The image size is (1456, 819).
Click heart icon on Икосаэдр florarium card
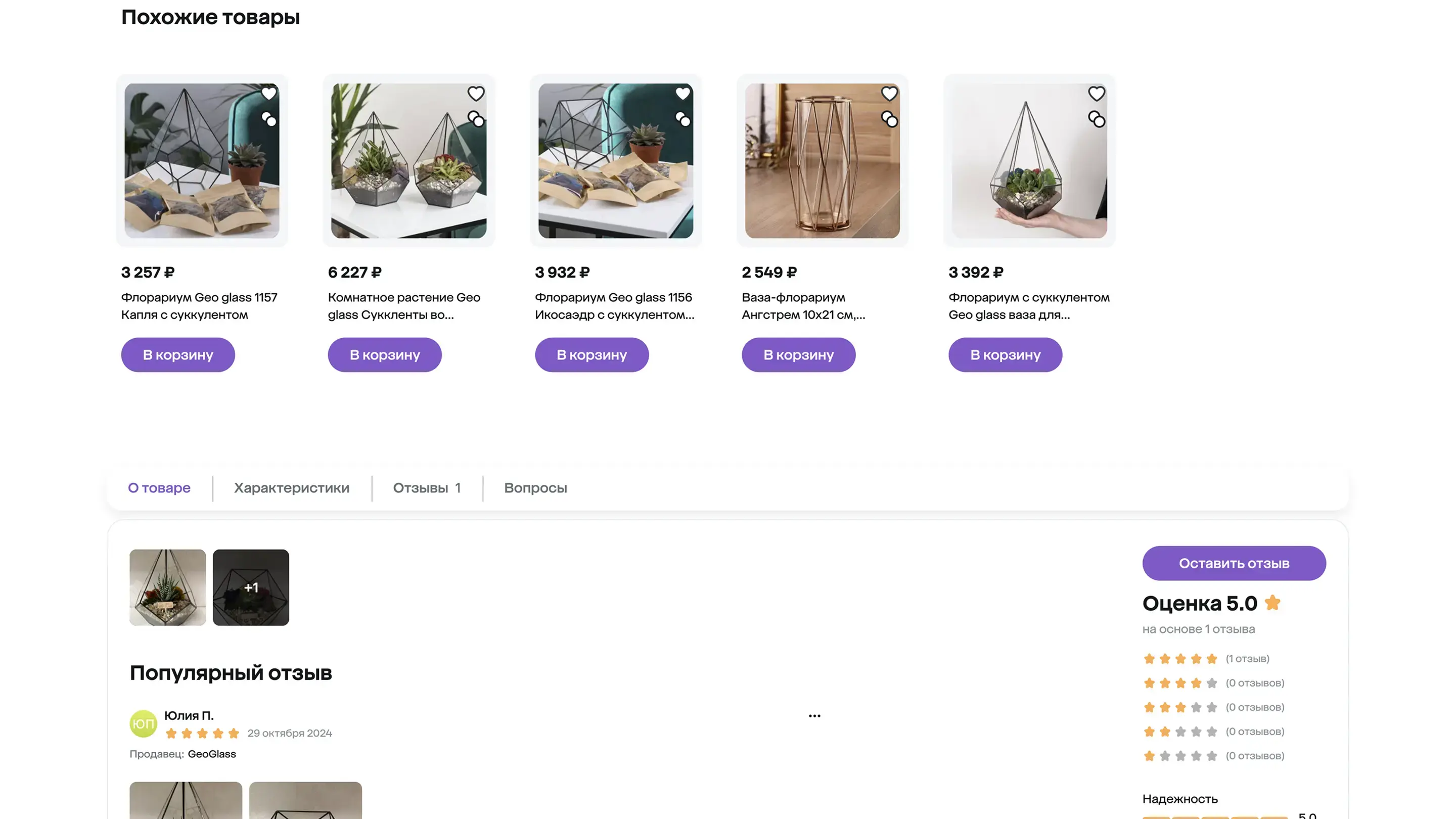[x=682, y=93]
